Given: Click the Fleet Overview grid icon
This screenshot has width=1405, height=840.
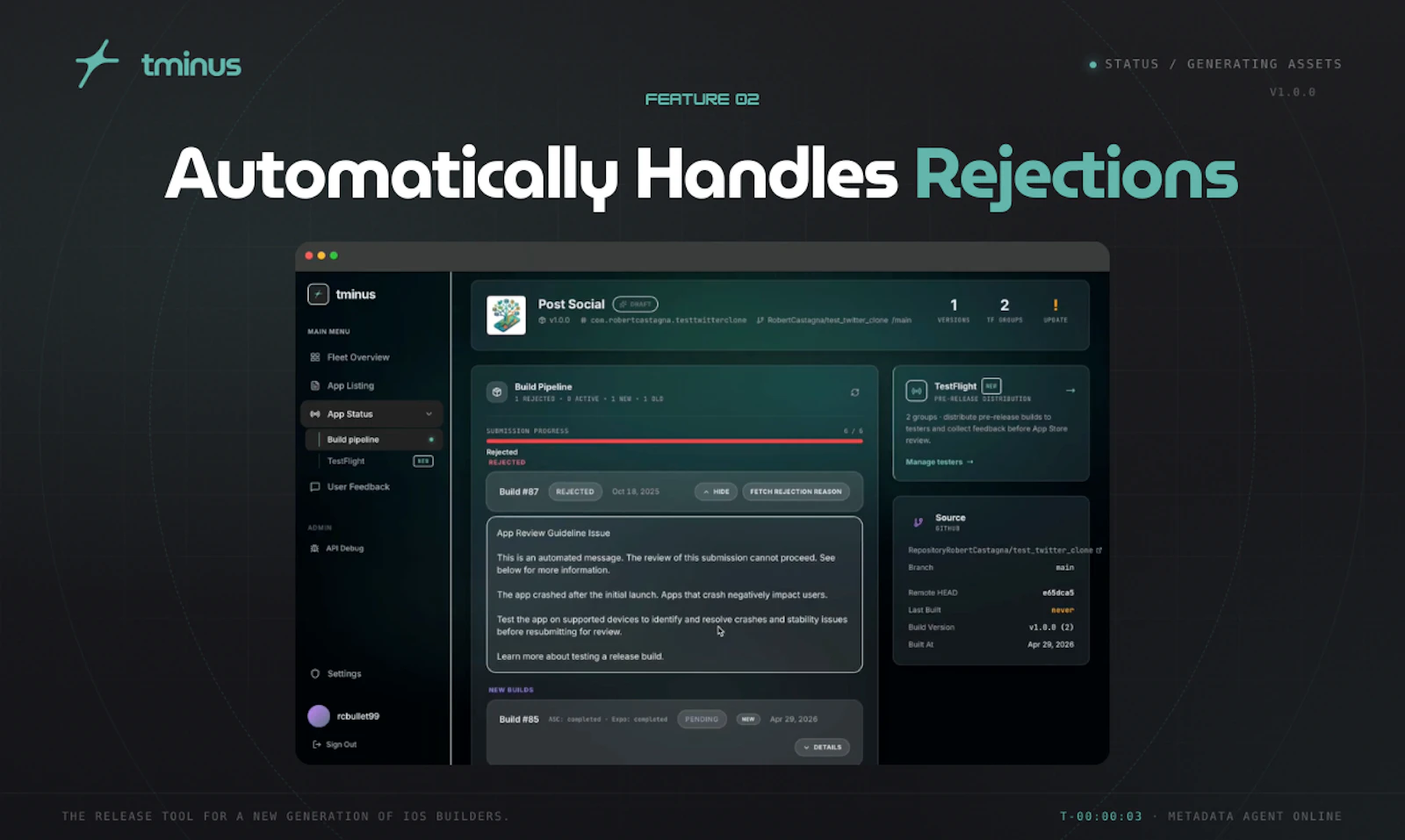Looking at the screenshot, I should click(x=315, y=357).
